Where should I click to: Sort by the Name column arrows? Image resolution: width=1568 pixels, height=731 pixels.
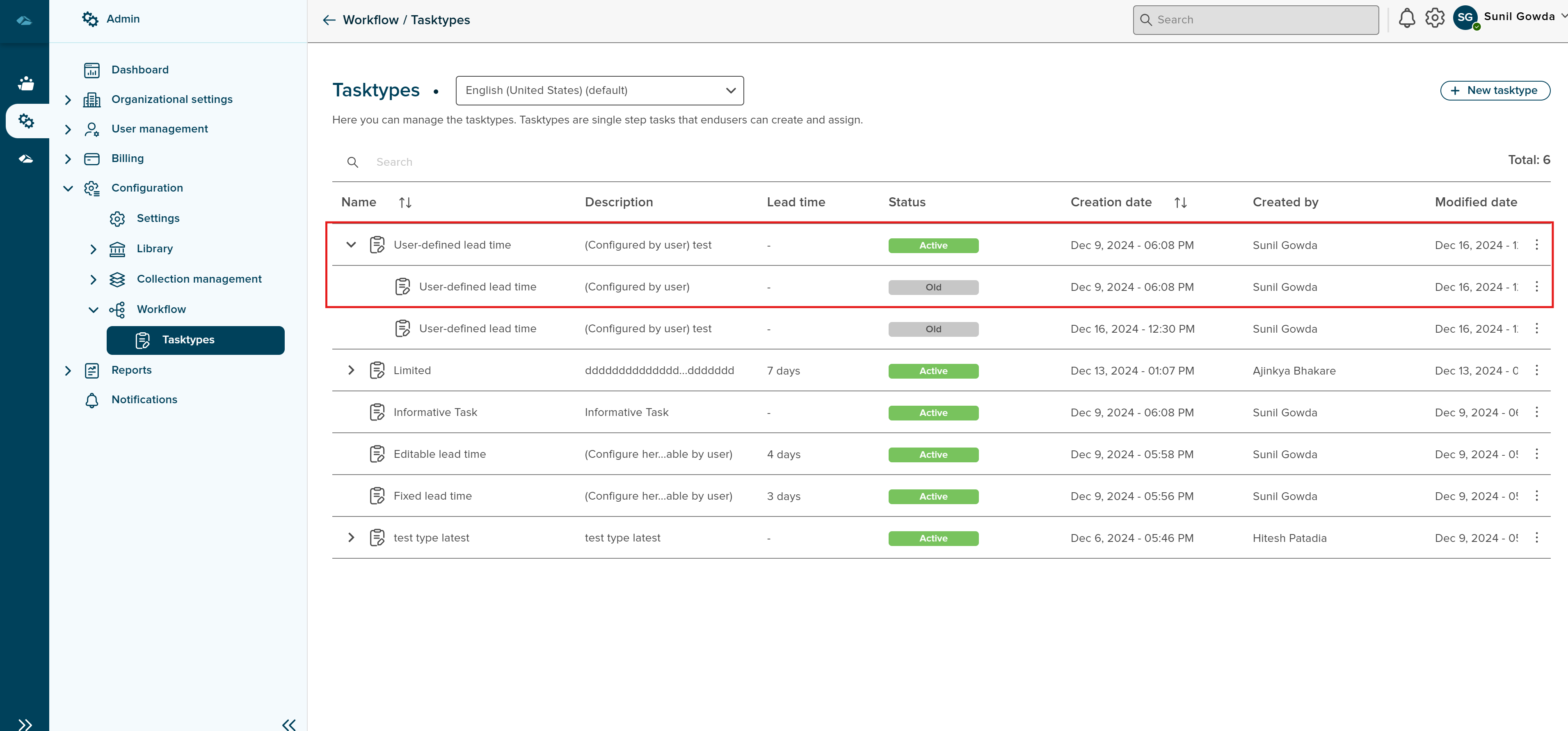405,203
